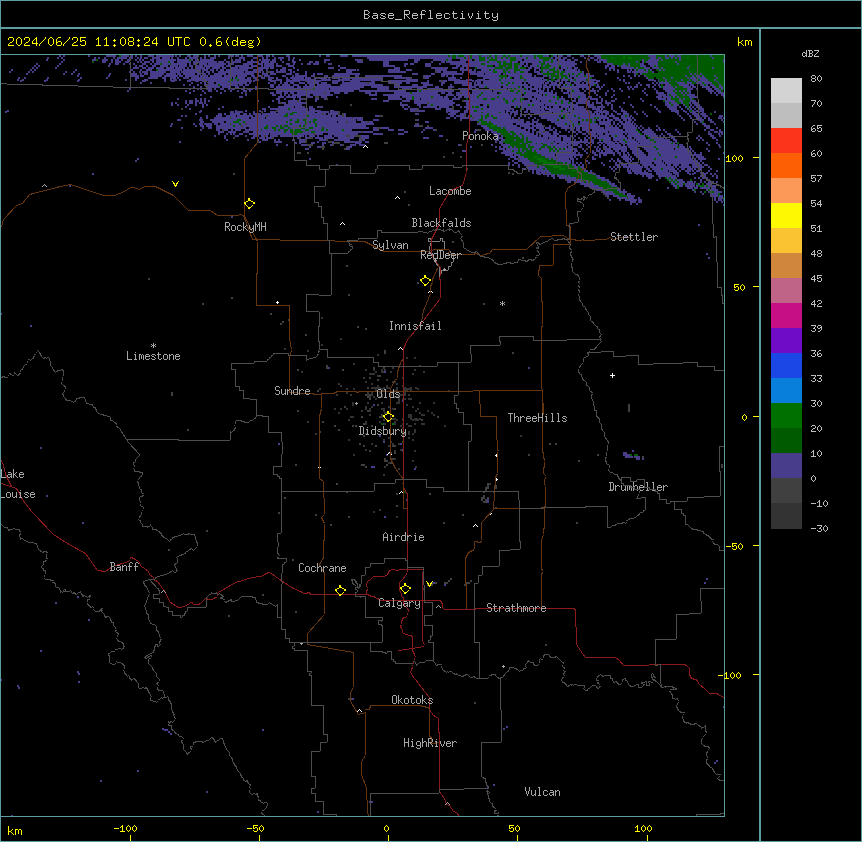Click the Cochrane town label
The height and width of the screenshot is (842, 862).
coord(322,568)
